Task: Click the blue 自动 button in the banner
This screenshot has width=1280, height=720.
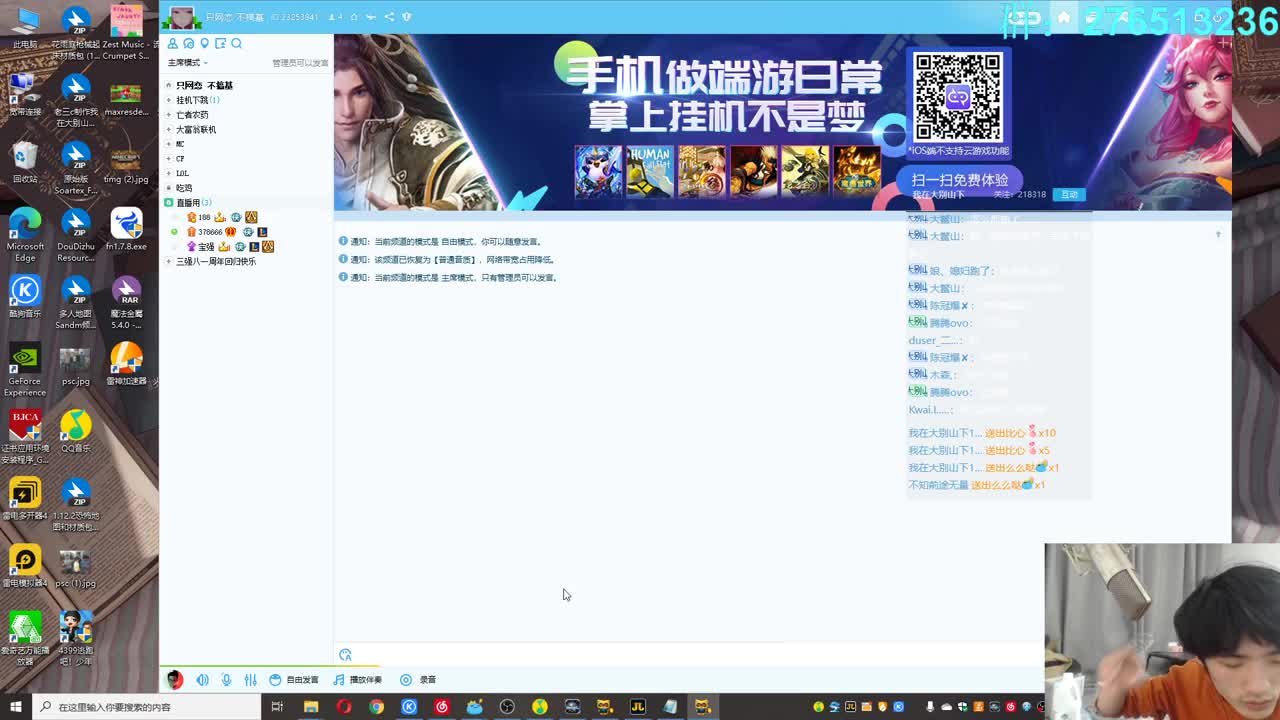Action: (x=1069, y=194)
